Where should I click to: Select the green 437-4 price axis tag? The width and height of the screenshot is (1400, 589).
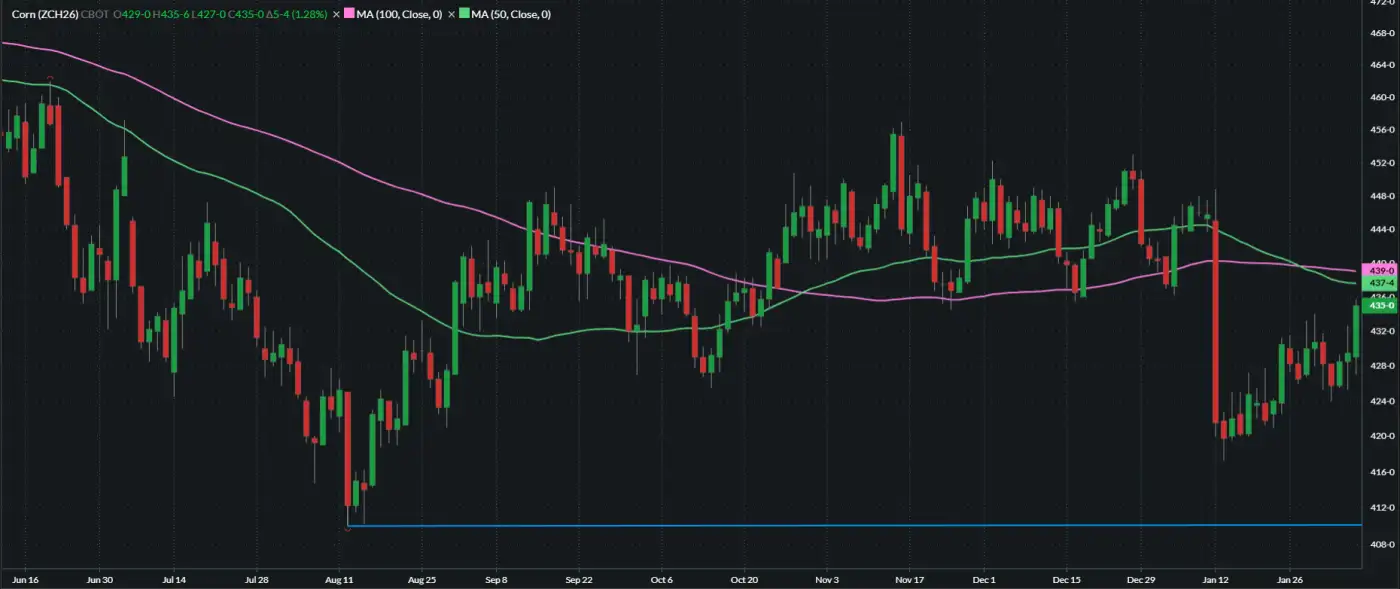click(x=1375, y=284)
